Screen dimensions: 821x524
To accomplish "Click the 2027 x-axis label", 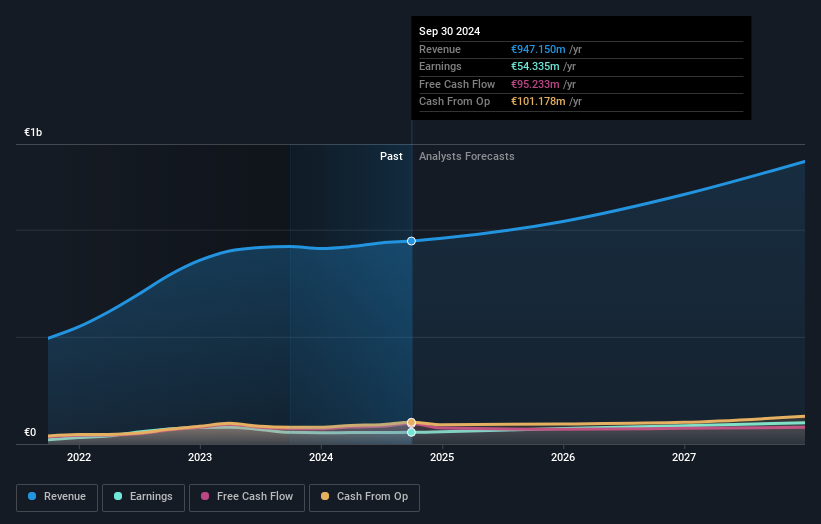I will coord(684,458).
